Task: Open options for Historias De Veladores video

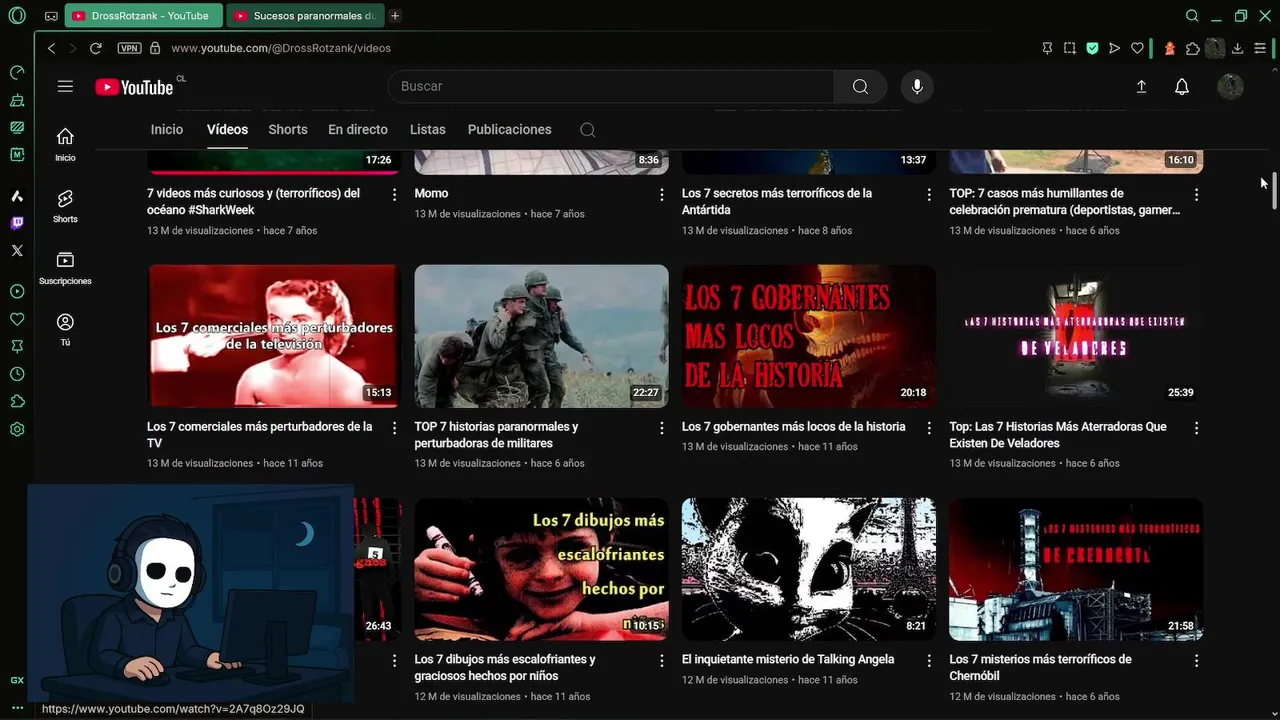Action: tap(1197, 428)
